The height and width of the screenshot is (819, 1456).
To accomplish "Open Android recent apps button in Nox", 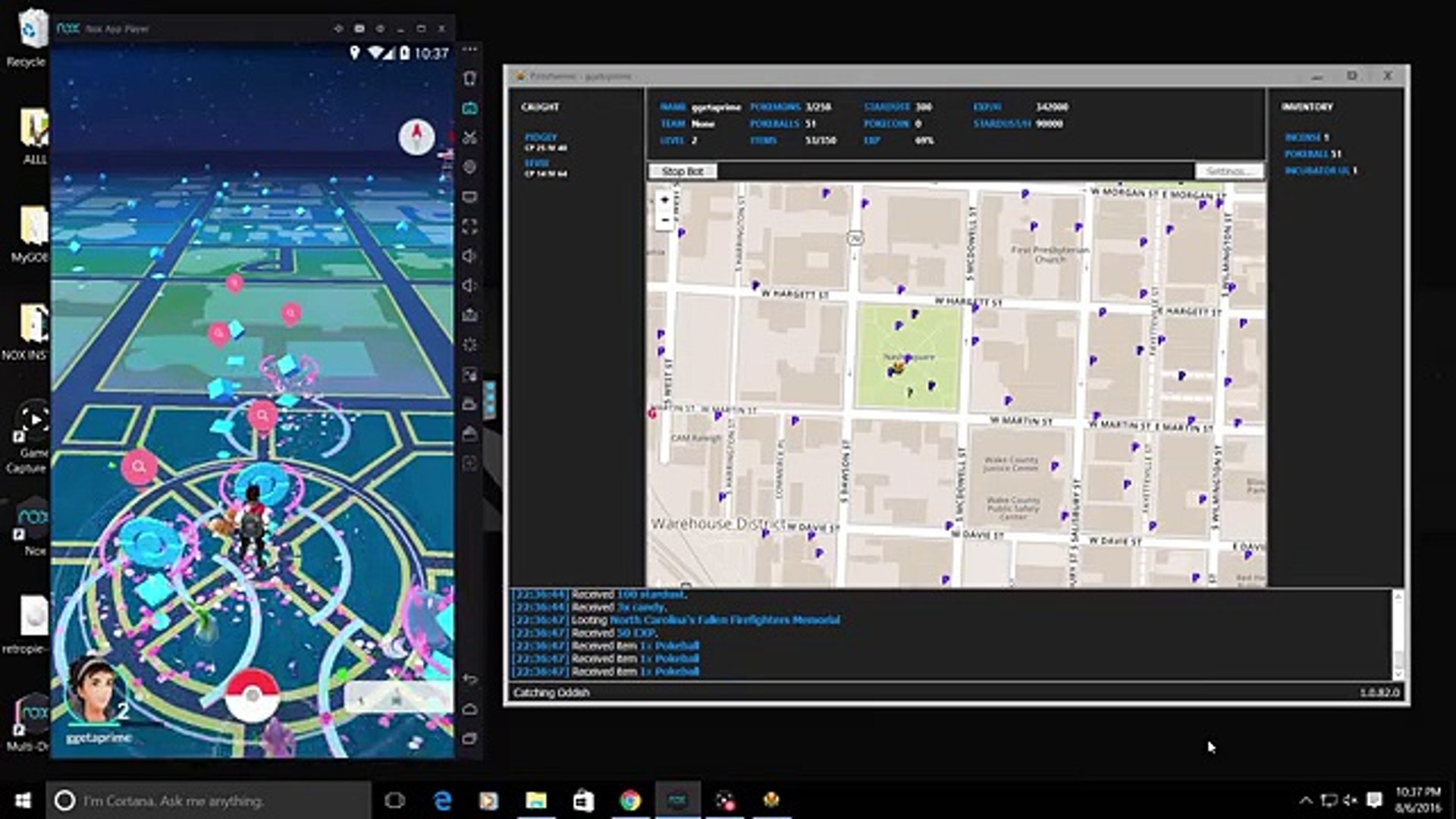I will click(x=469, y=739).
